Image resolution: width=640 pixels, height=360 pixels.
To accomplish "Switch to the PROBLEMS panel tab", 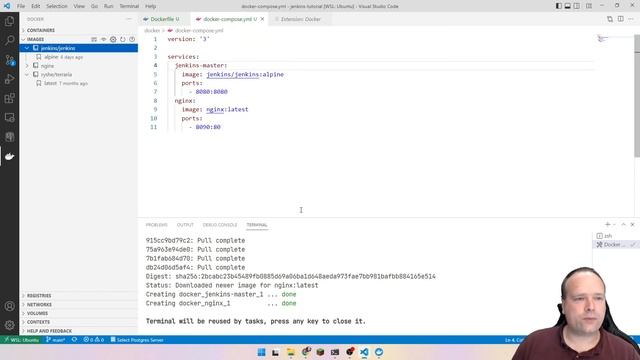I will pyautogui.click(x=157, y=225).
